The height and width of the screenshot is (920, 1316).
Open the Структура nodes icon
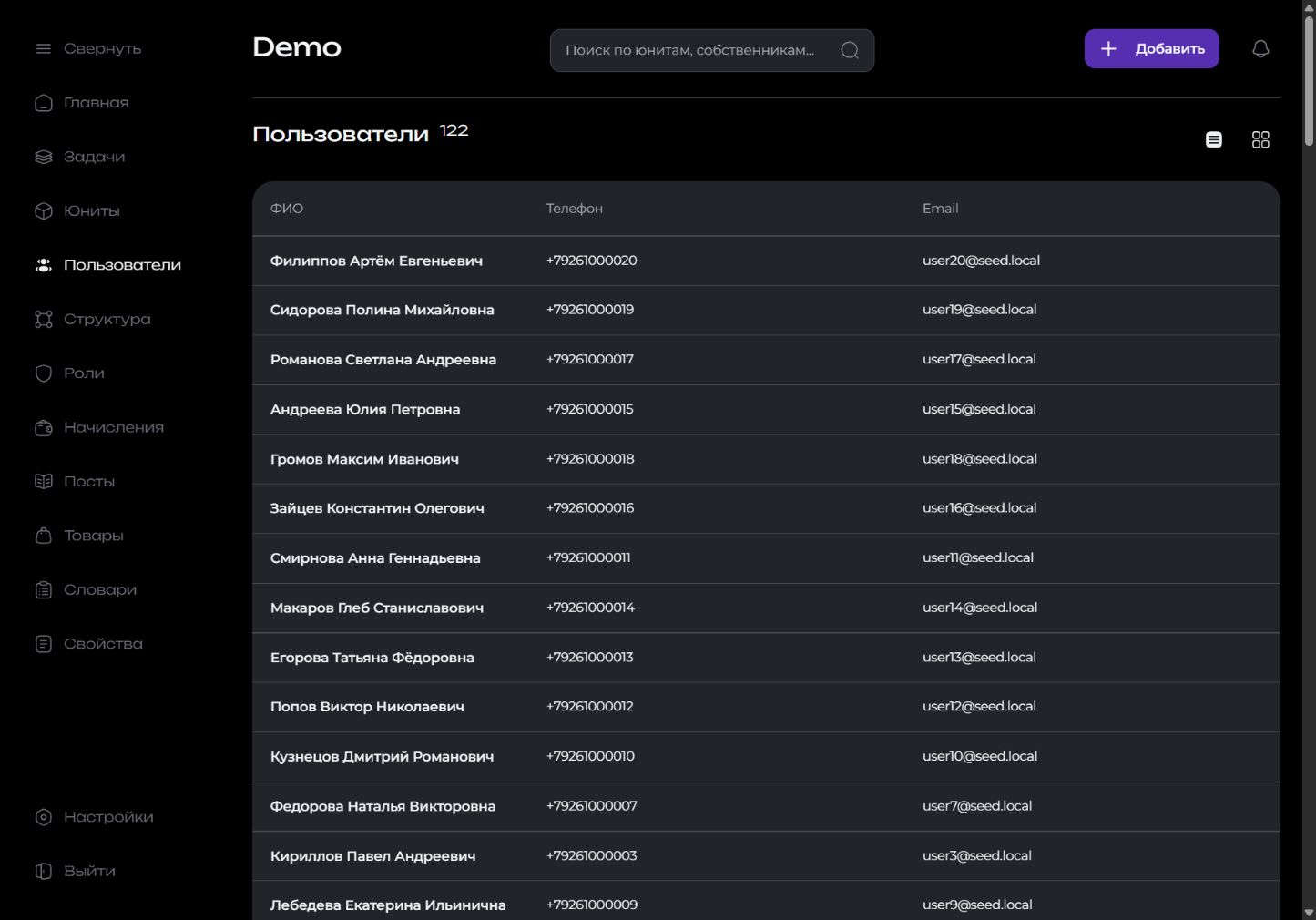click(x=43, y=320)
